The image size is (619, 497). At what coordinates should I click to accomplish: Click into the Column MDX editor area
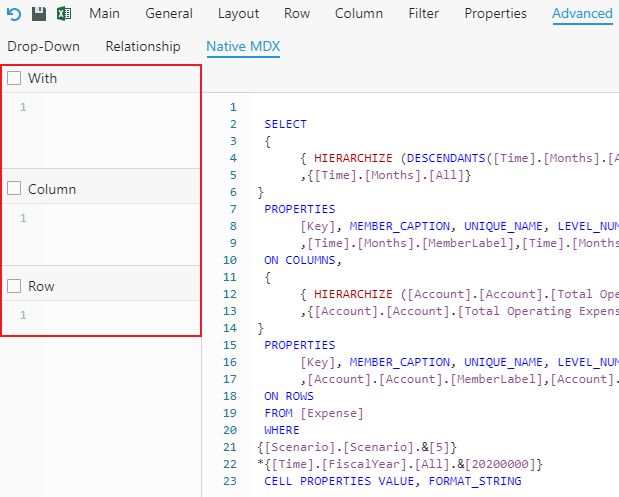click(102, 234)
